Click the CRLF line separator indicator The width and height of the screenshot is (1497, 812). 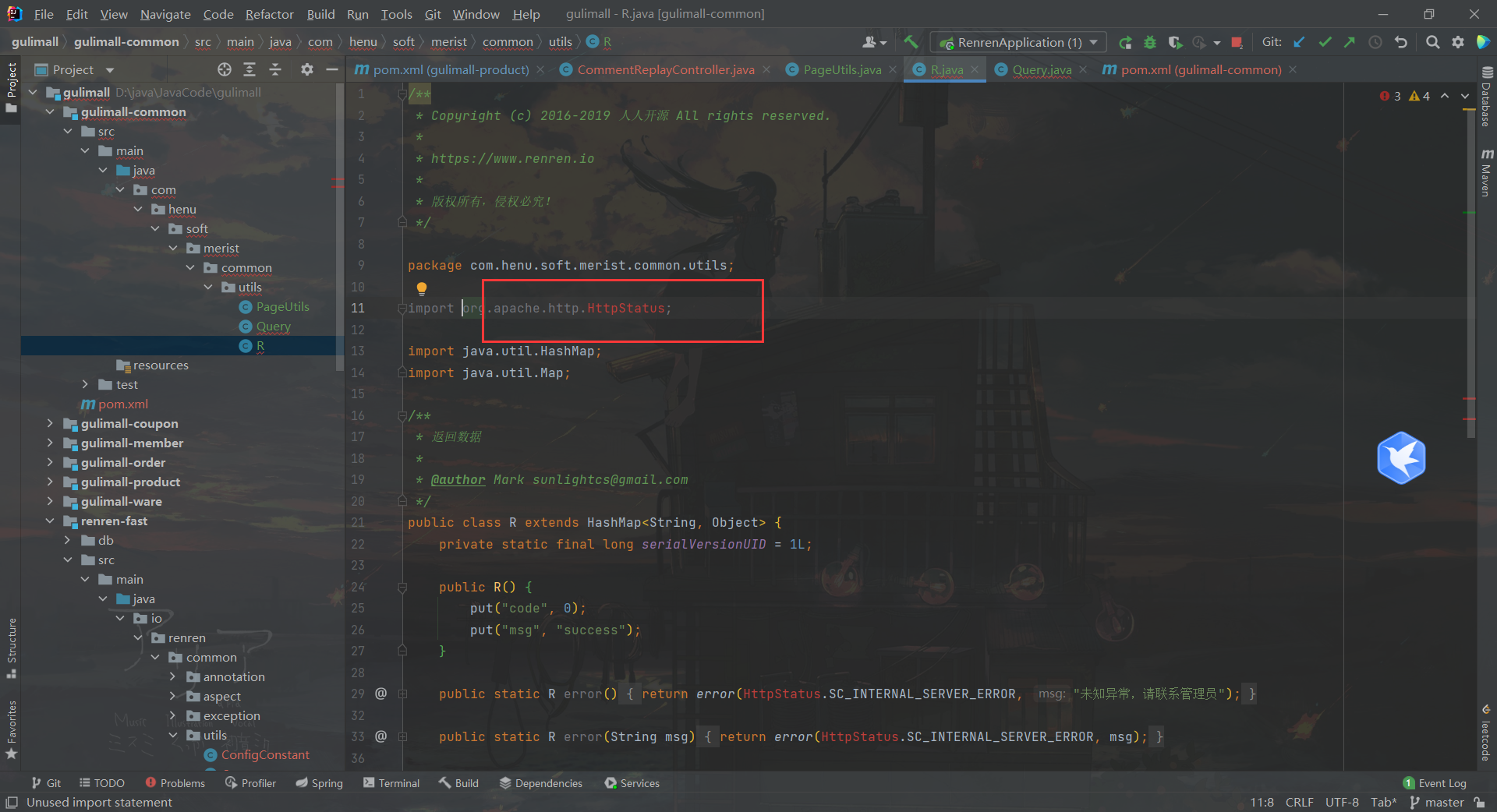click(x=1299, y=803)
